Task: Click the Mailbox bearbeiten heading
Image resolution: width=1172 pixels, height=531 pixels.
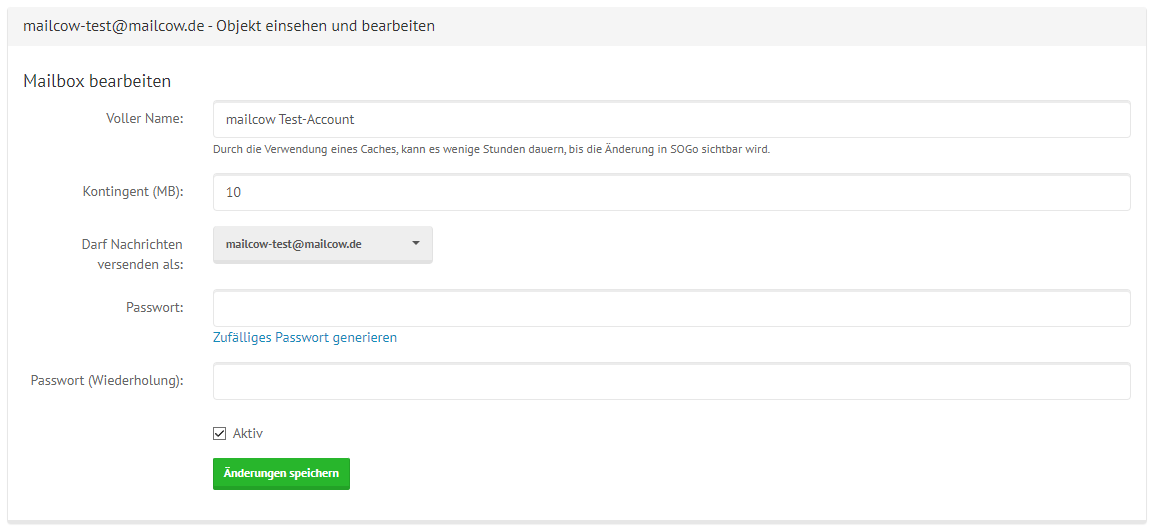Action: 97,81
